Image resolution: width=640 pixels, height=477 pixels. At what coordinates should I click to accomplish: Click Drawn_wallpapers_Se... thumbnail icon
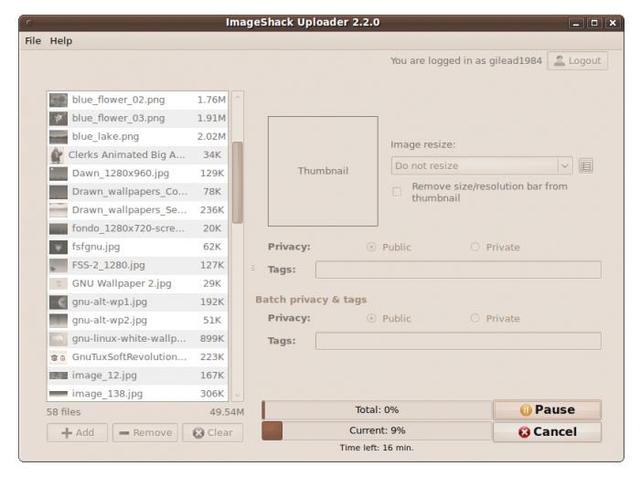(58, 210)
